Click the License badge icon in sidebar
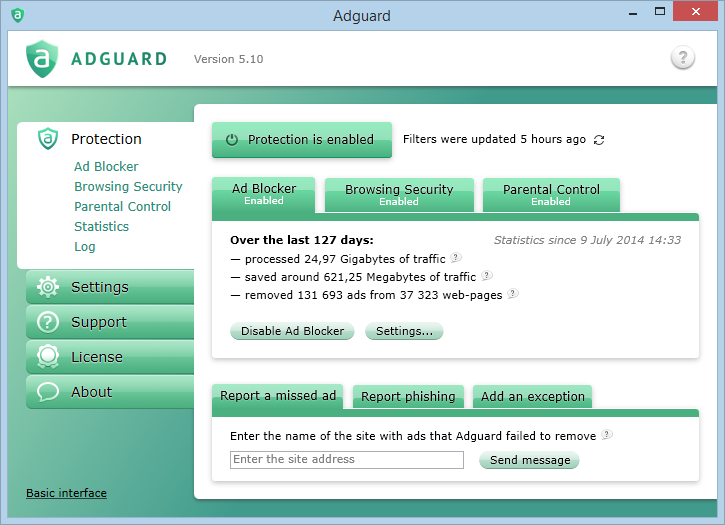This screenshot has height=525, width=725. point(47,357)
